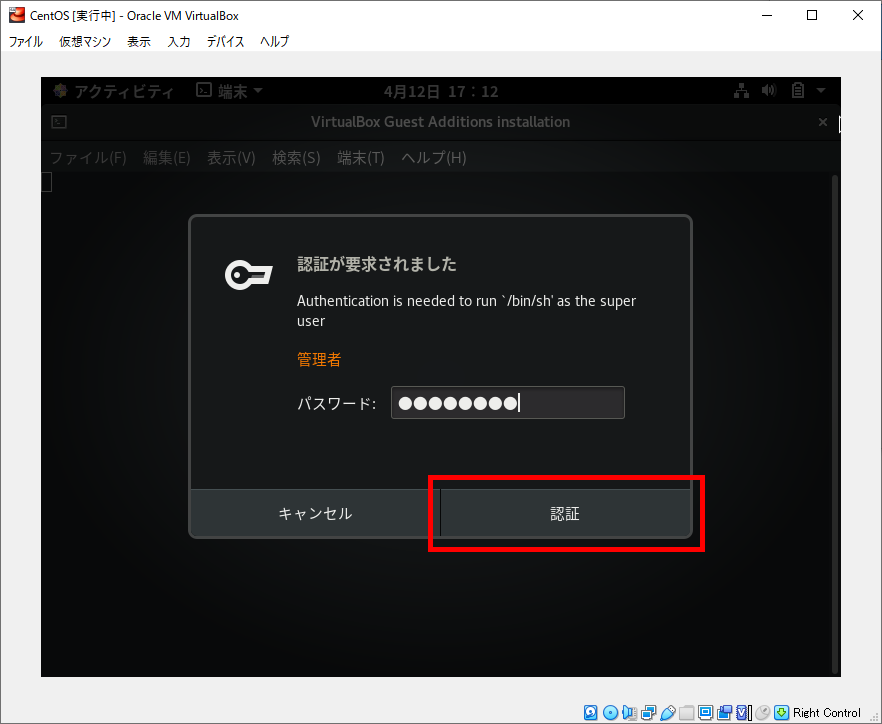Close the CentOS VirtualBox window
Screen dimensions: 882x724
coord(858,15)
